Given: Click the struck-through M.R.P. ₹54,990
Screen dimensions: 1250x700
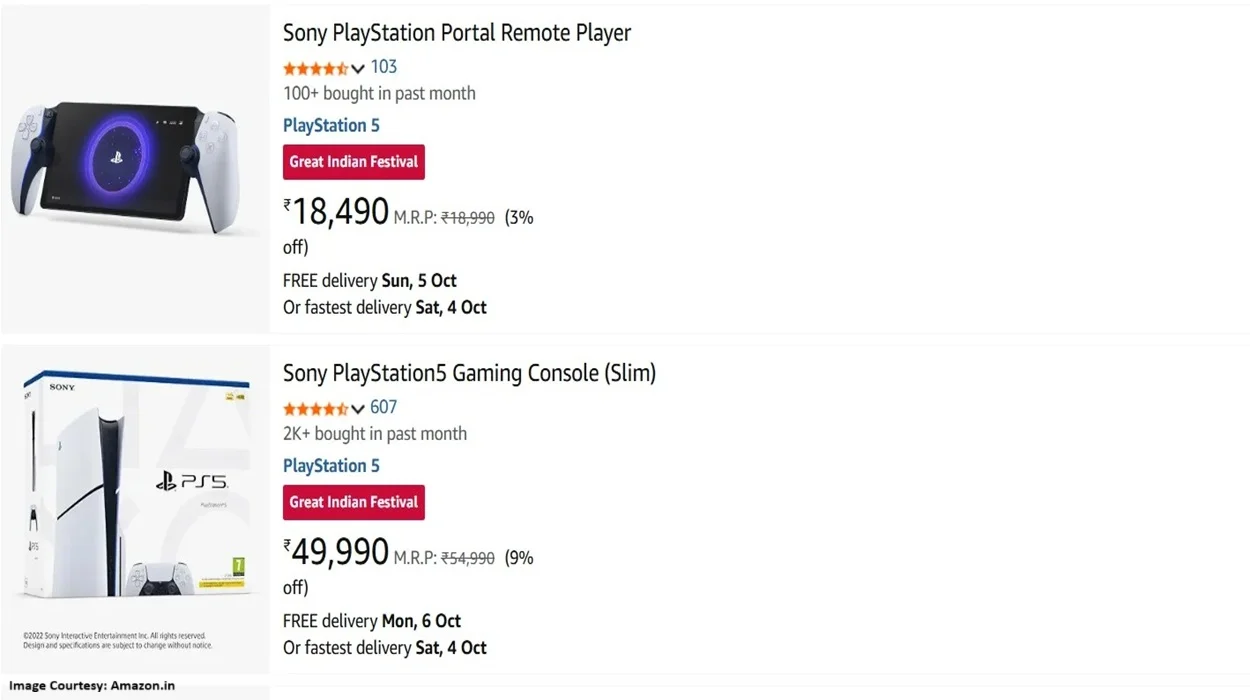Looking at the screenshot, I should [468, 558].
